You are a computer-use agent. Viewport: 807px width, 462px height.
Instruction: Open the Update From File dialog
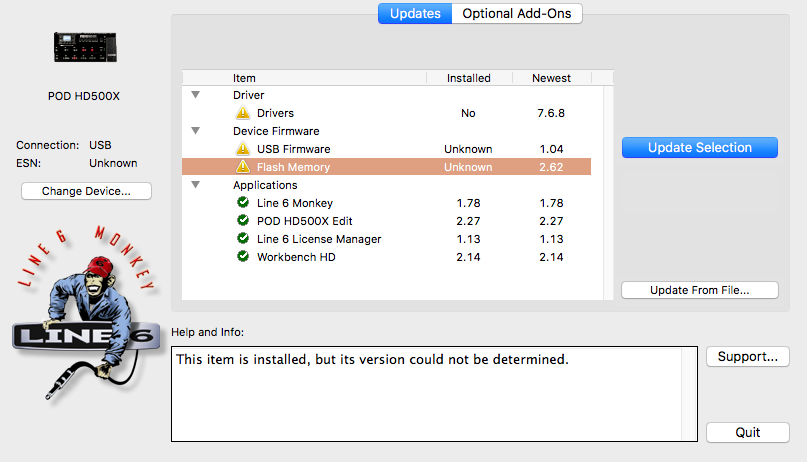[699, 290]
